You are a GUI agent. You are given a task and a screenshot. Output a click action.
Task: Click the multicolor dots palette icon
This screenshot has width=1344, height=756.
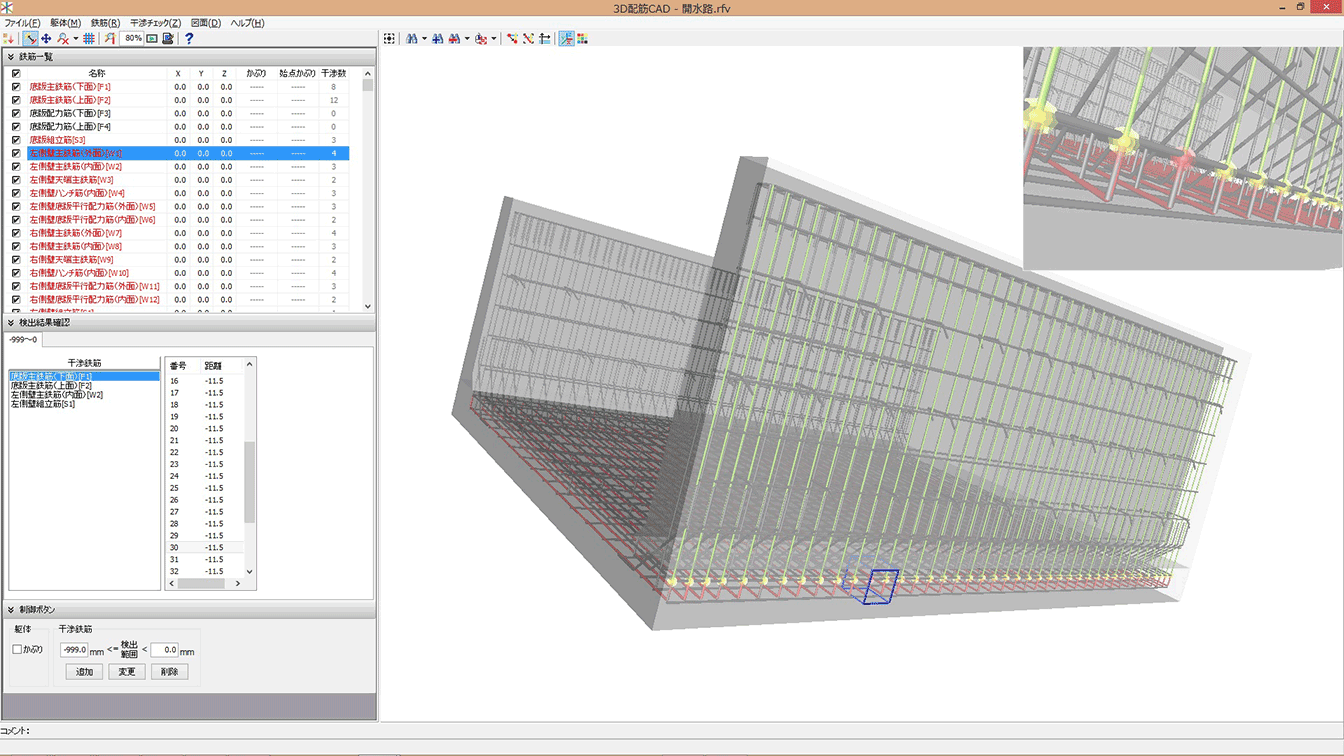[x=582, y=39]
